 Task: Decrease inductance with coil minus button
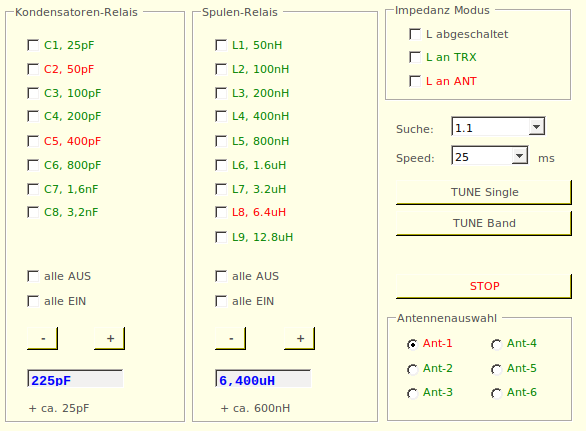231,339
